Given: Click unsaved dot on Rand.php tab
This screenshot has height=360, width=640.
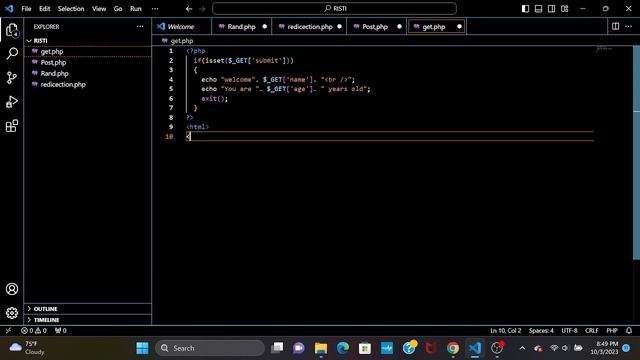Looking at the screenshot, I should point(264,27).
